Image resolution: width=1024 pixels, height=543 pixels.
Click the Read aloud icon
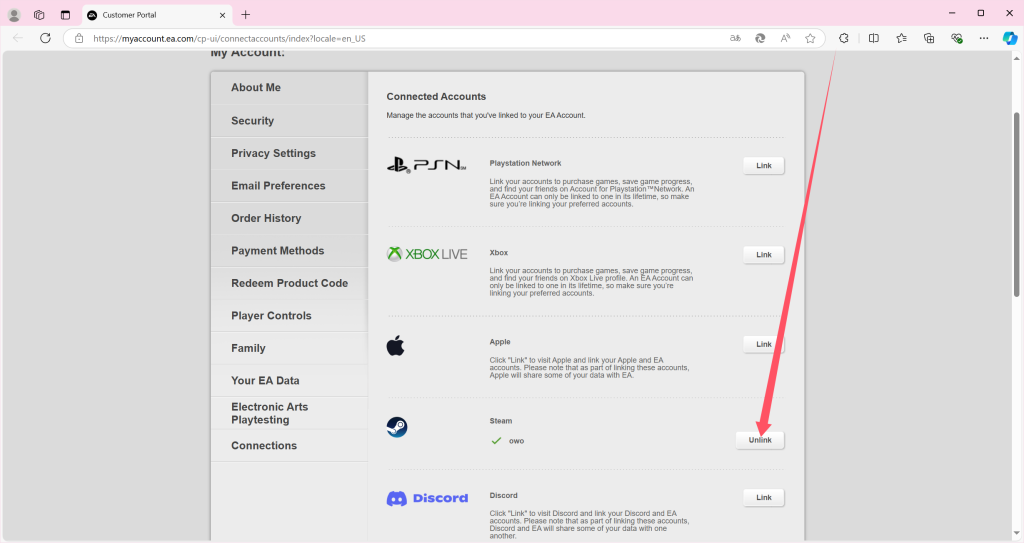click(785, 39)
